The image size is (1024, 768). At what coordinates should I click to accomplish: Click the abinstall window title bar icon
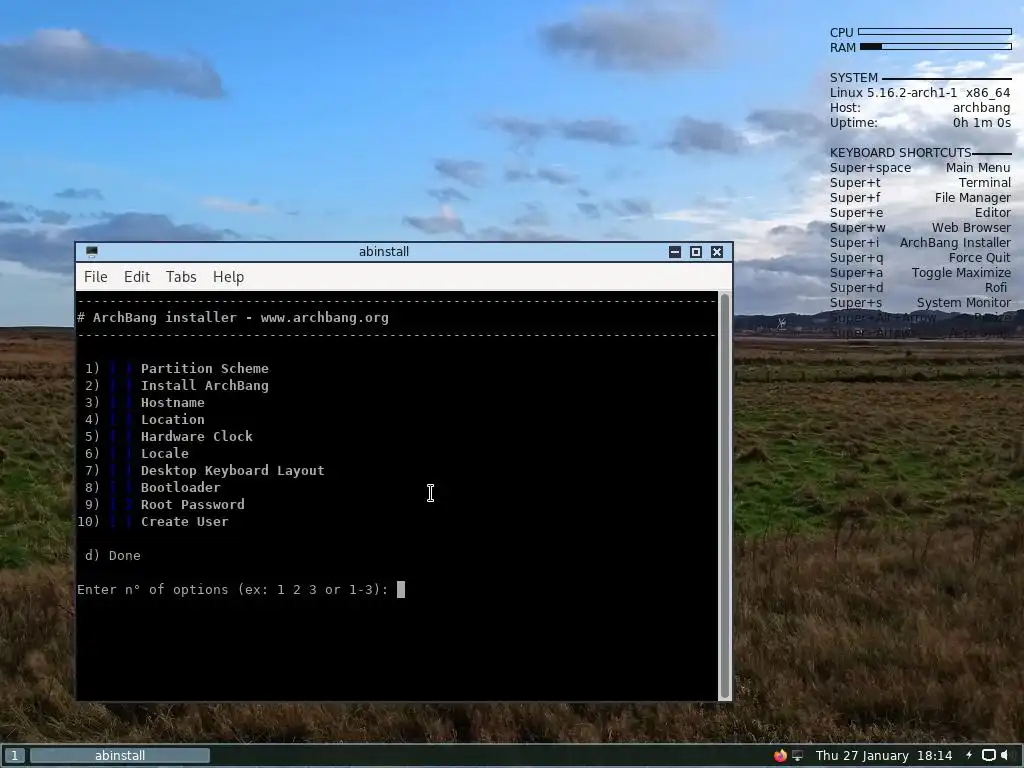click(91, 251)
